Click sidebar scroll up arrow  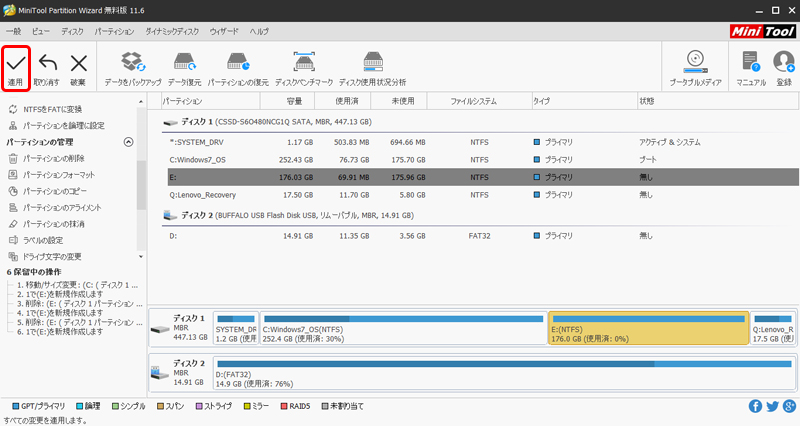(x=141, y=102)
